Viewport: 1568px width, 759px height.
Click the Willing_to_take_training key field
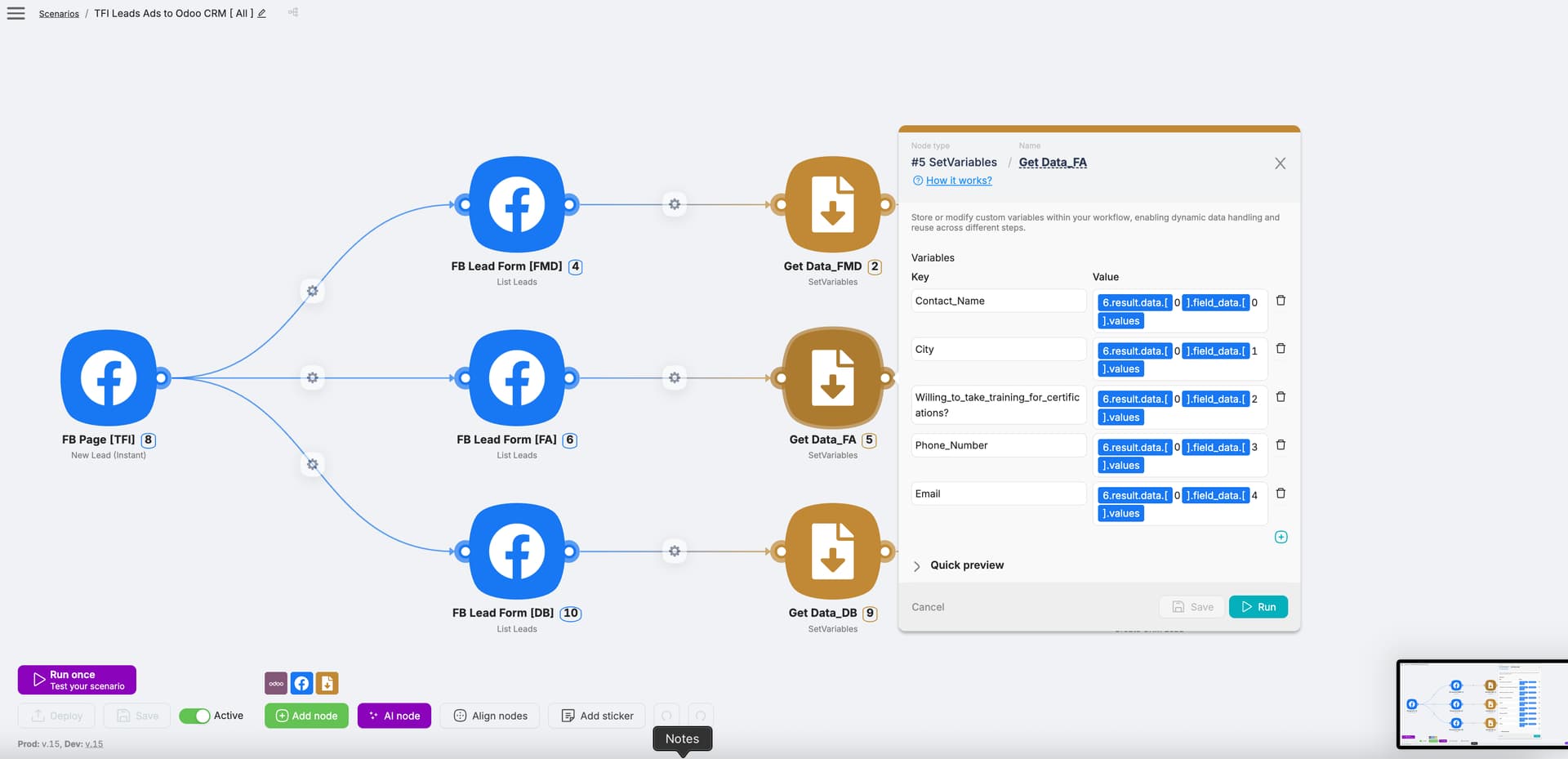pos(999,405)
